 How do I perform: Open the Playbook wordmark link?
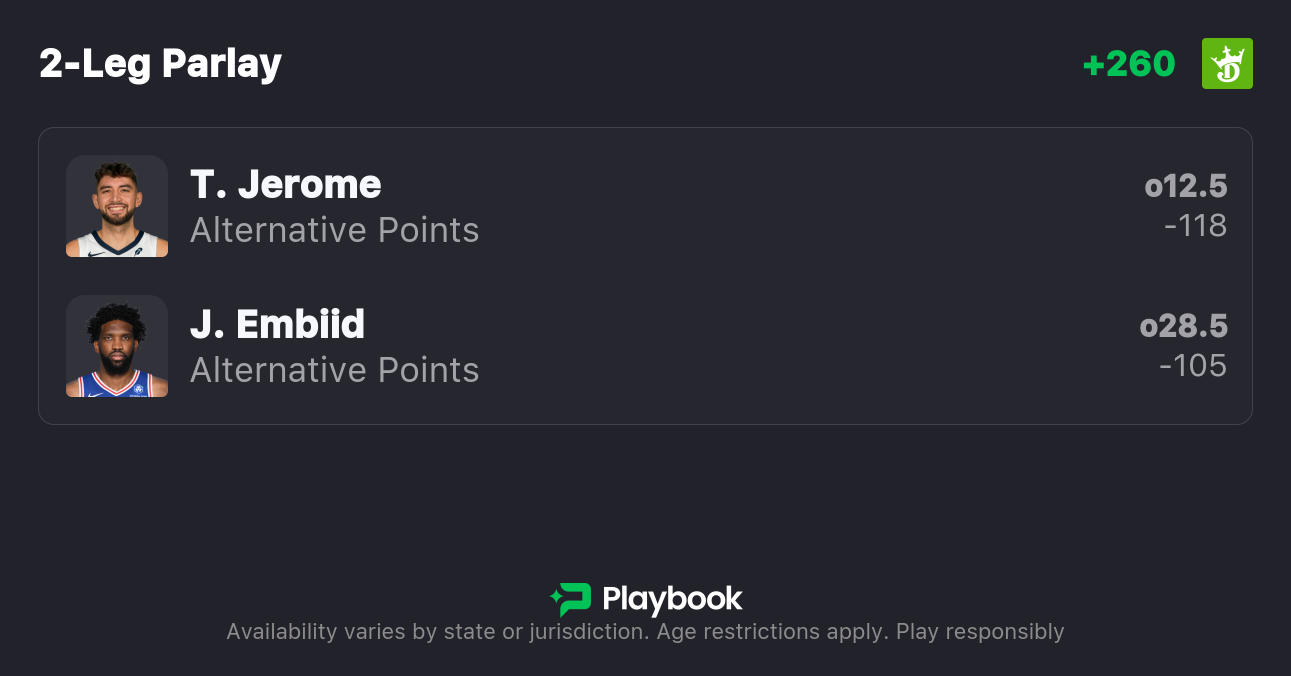tap(672, 599)
